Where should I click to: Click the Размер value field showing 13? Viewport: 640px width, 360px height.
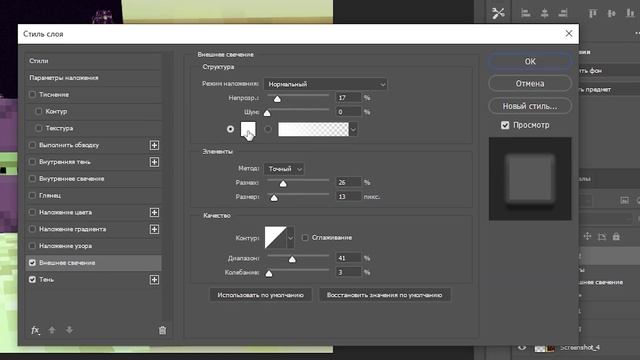pyautogui.click(x=349, y=197)
